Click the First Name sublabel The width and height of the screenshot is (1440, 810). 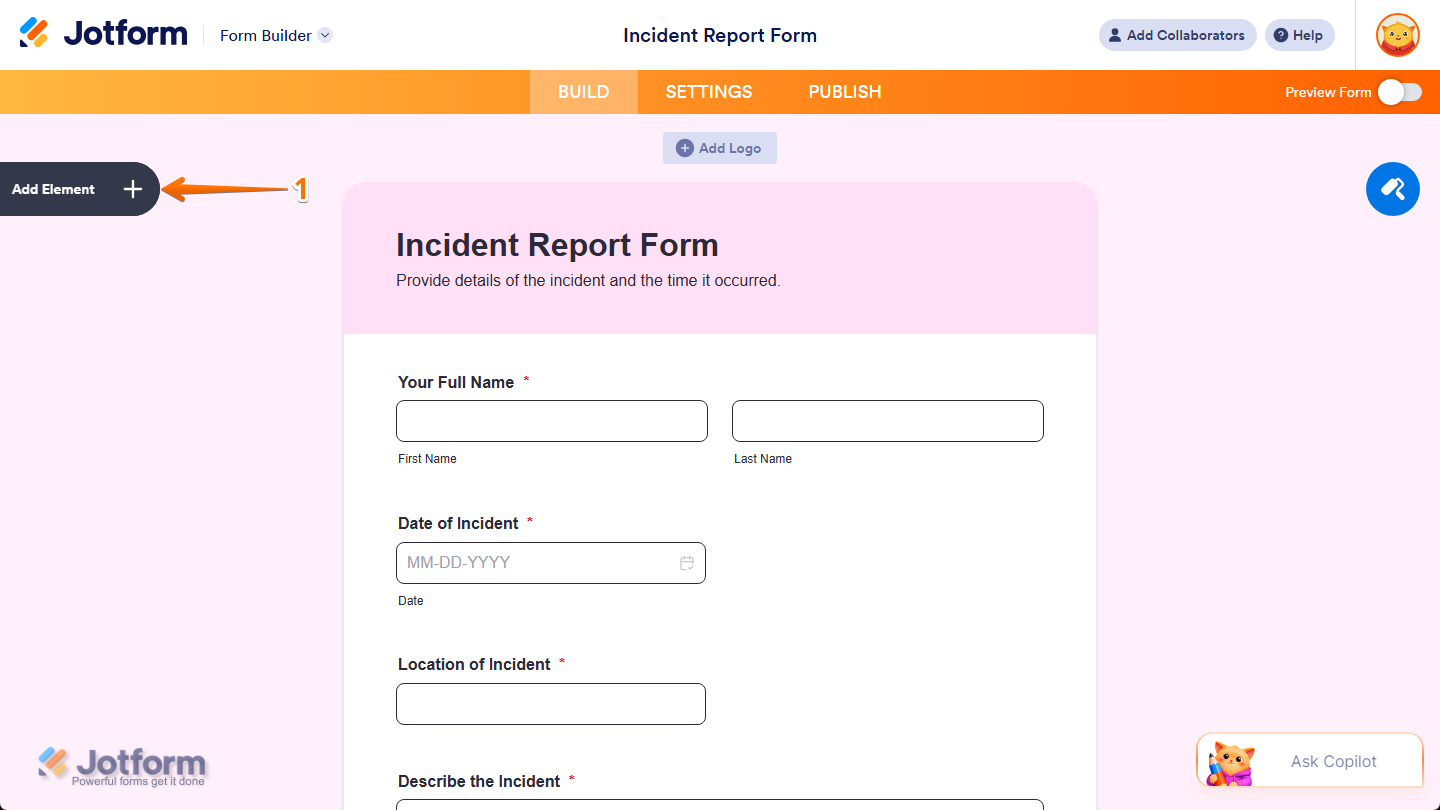(427, 459)
